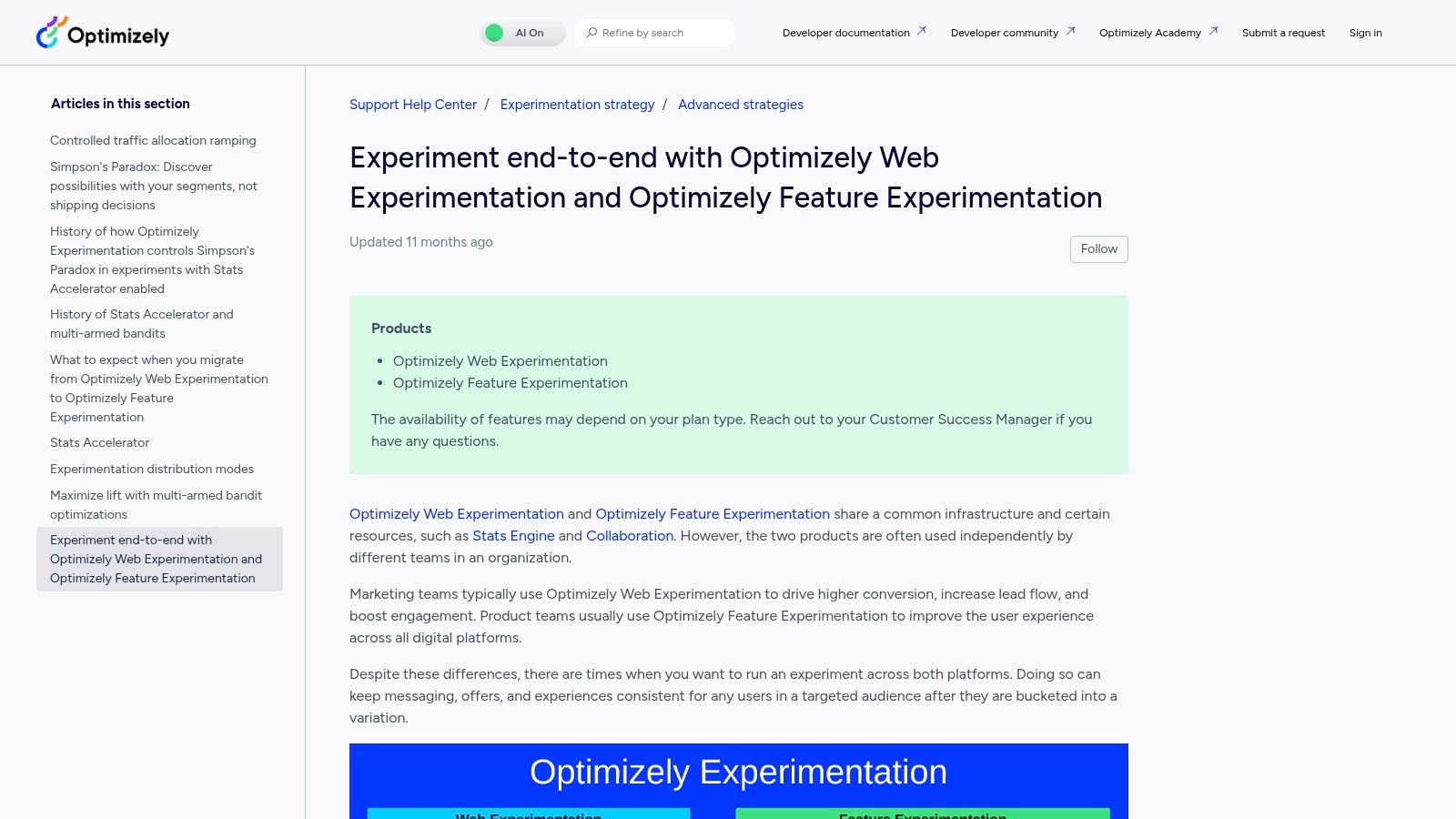Click external arrow beside Developer community

(1070, 31)
